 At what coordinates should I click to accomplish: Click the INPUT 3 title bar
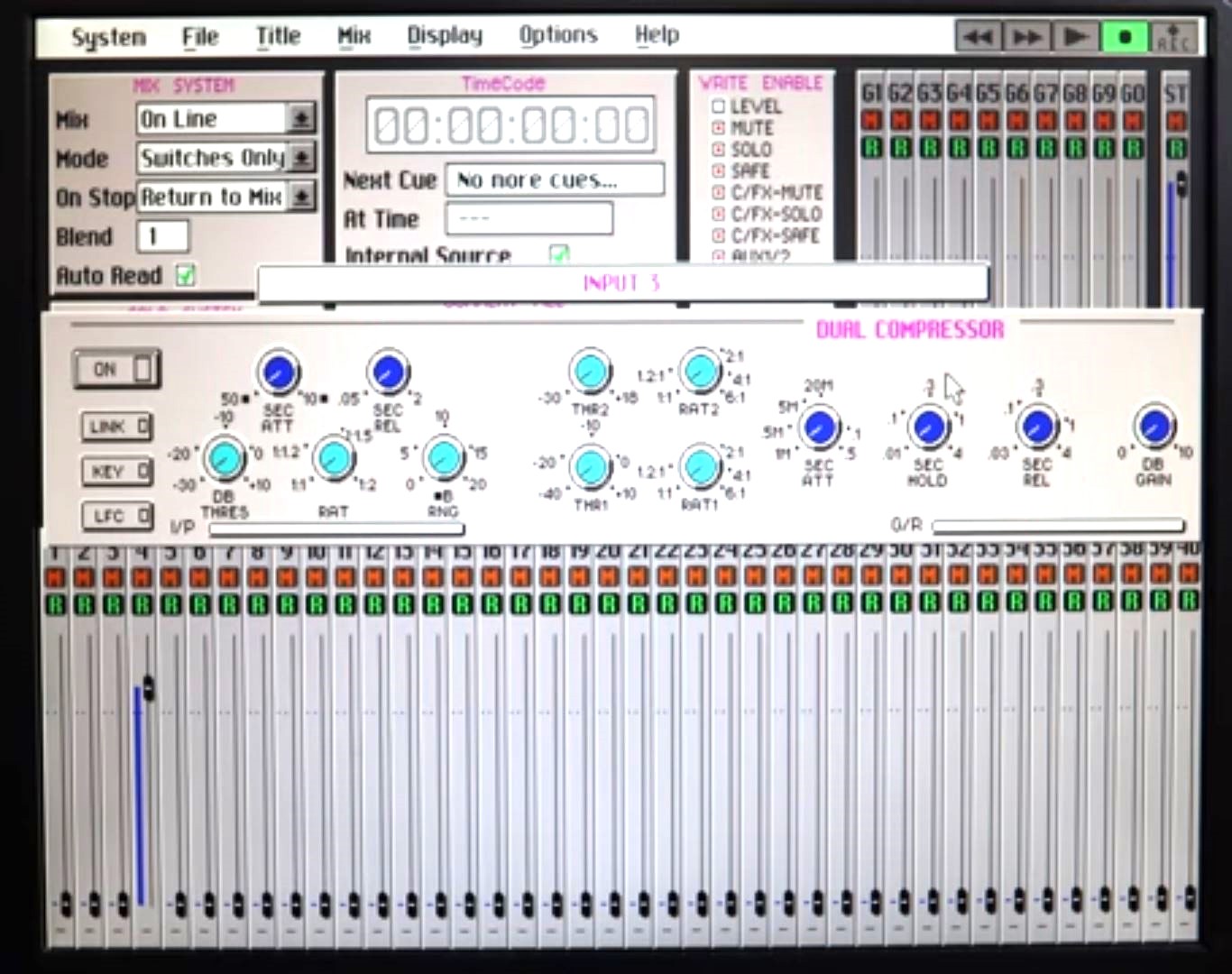[622, 283]
